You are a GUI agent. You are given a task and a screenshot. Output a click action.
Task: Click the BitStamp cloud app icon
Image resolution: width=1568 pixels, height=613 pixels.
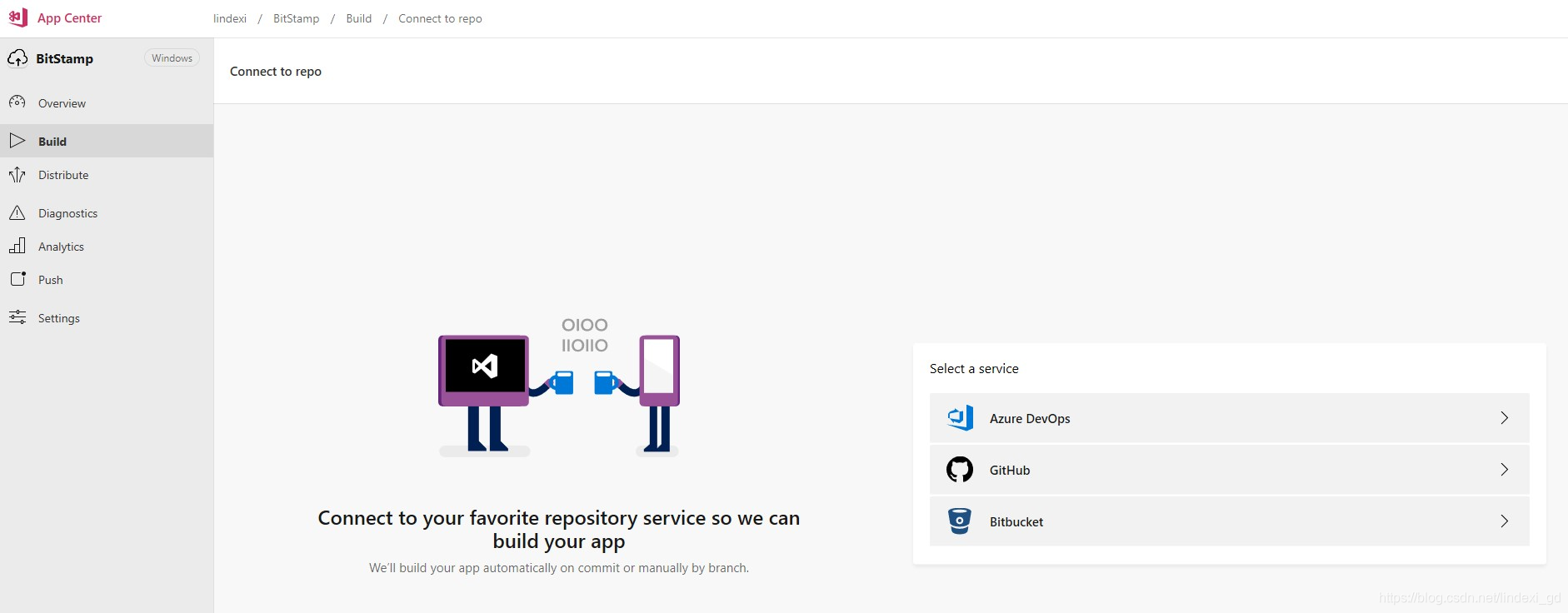point(17,58)
